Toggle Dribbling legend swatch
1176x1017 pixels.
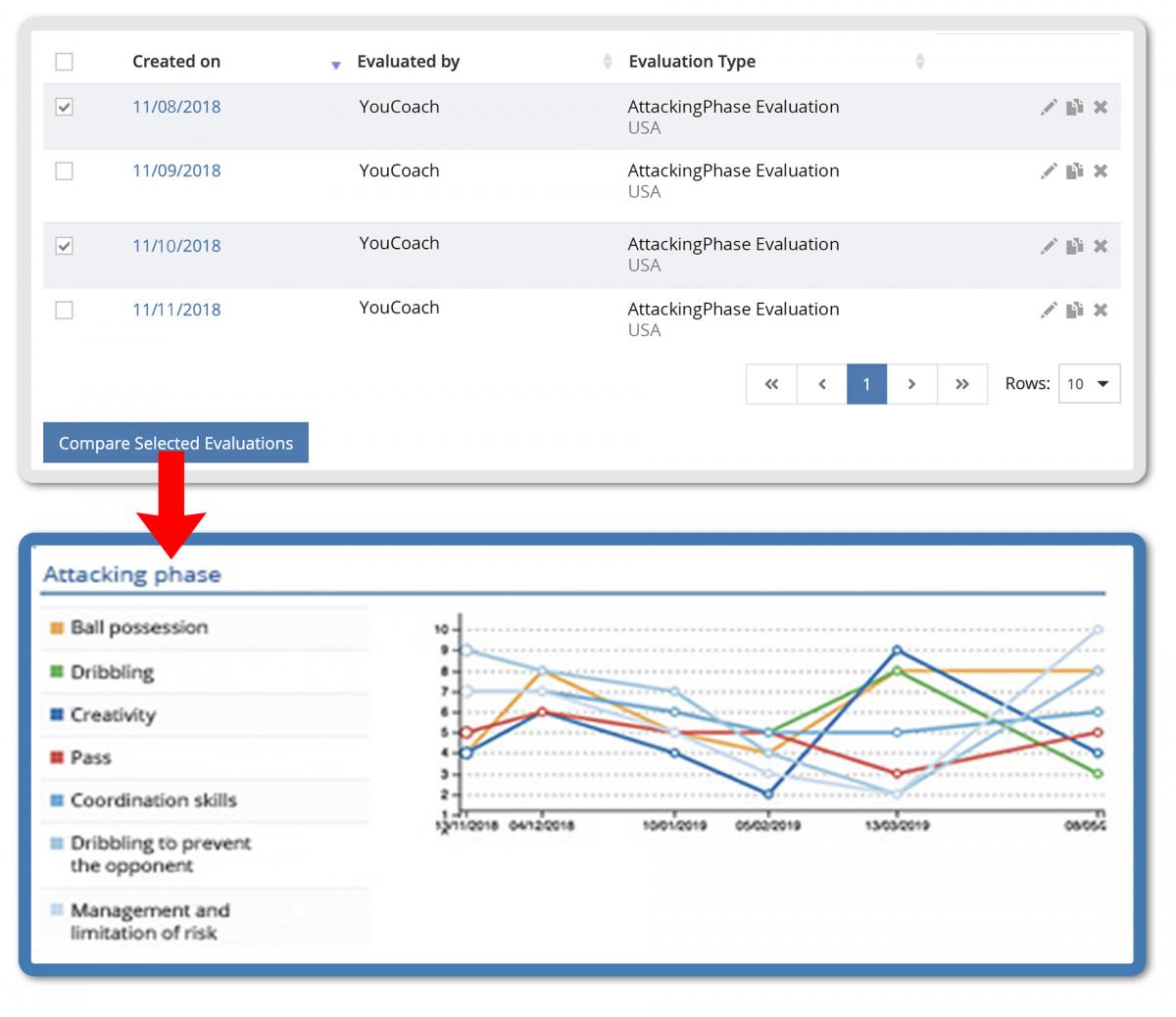[x=57, y=672]
